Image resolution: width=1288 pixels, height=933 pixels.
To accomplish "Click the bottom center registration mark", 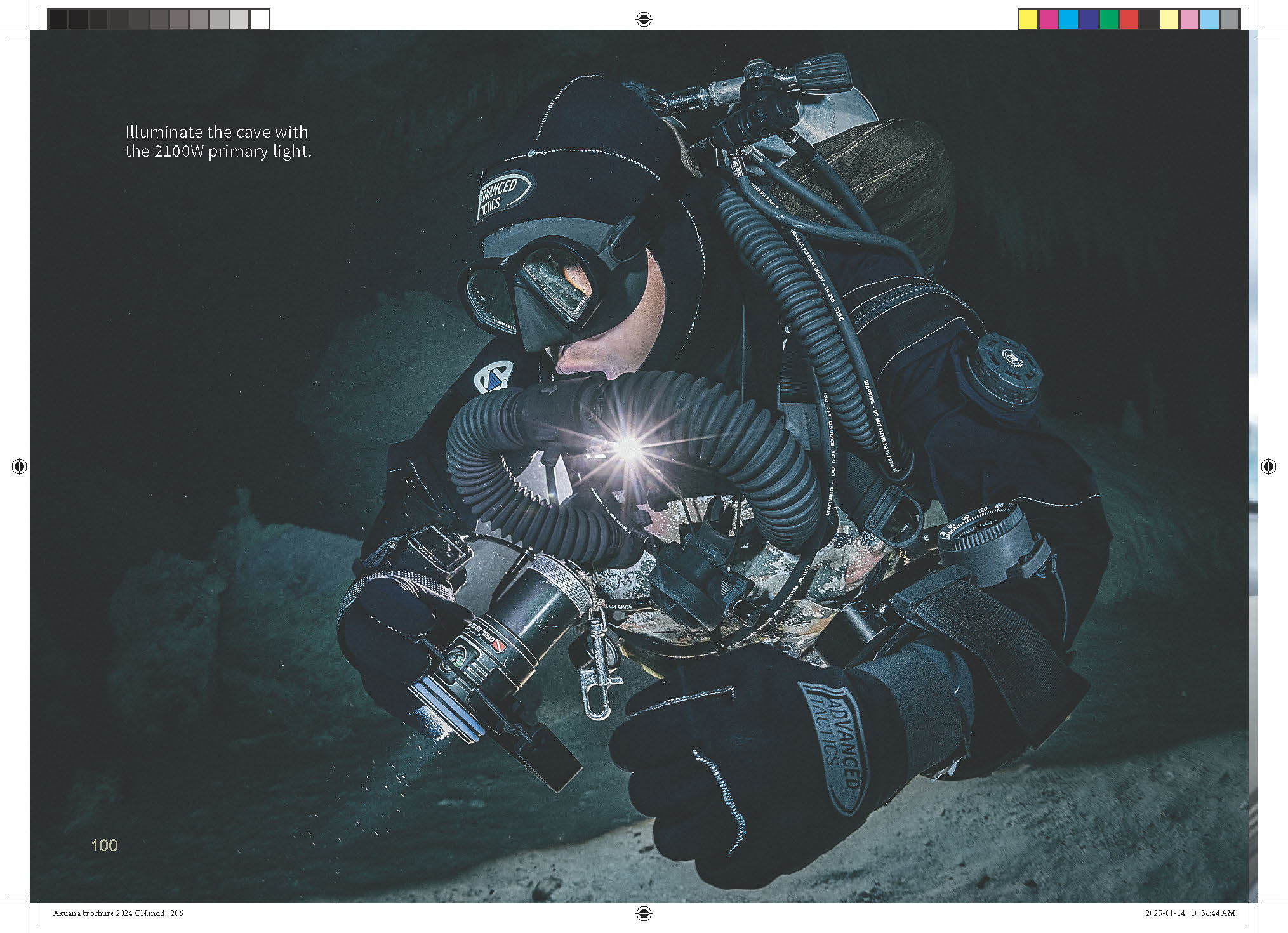I will point(644,913).
